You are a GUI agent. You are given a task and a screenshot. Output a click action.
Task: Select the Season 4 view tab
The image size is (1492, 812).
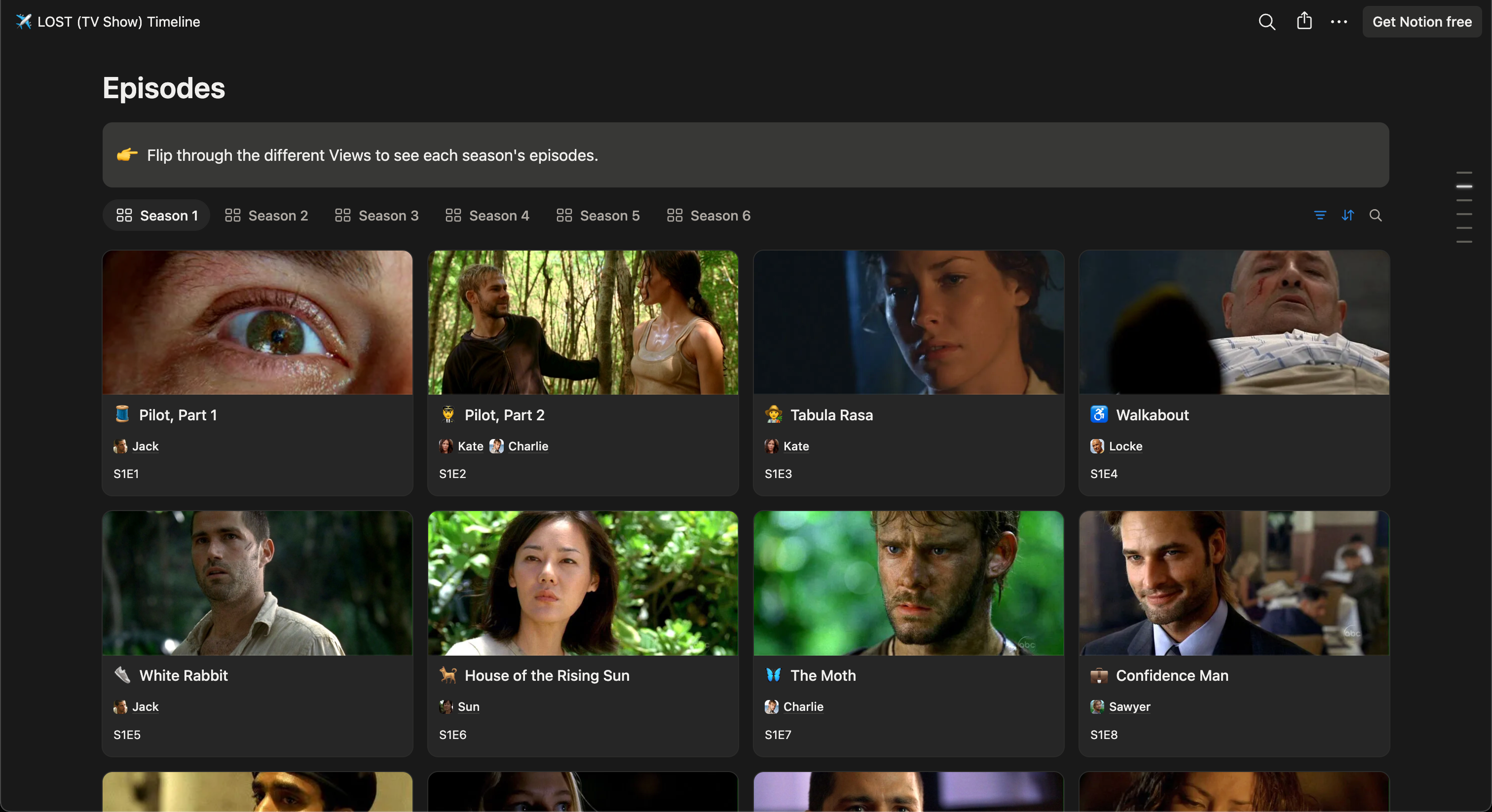pyautogui.click(x=487, y=216)
